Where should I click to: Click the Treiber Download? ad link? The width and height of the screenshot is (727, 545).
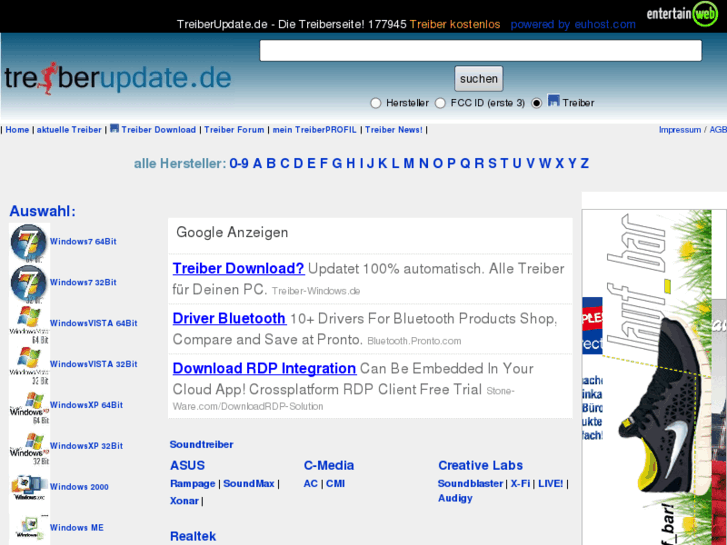(238, 269)
